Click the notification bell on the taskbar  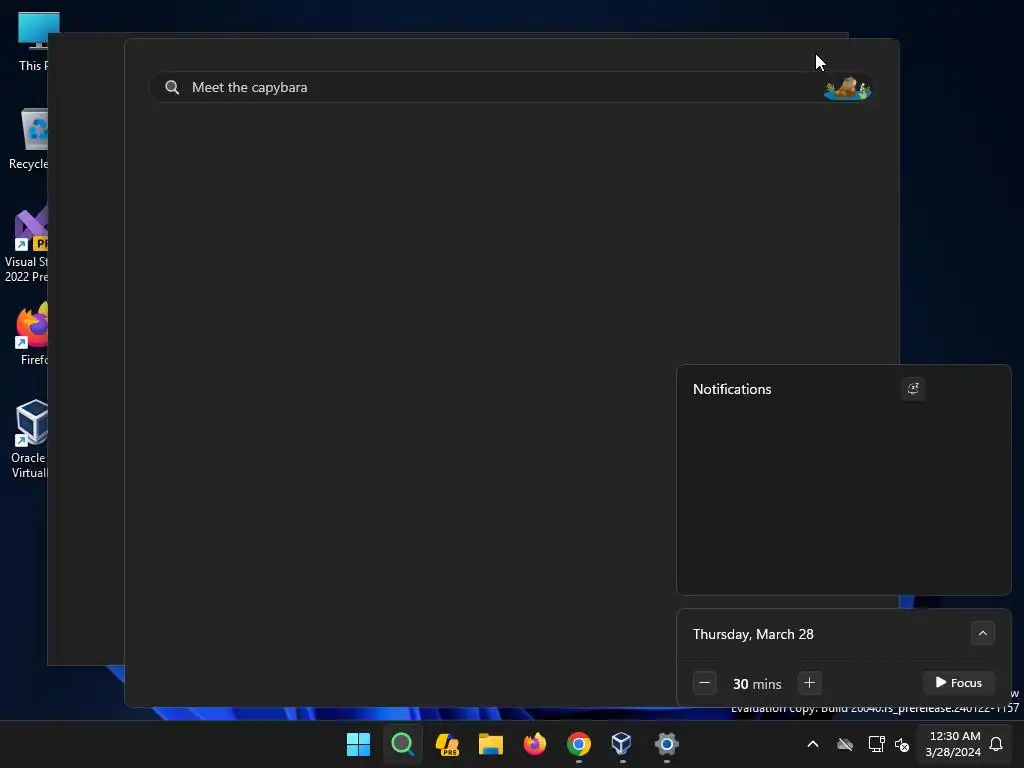996,744
